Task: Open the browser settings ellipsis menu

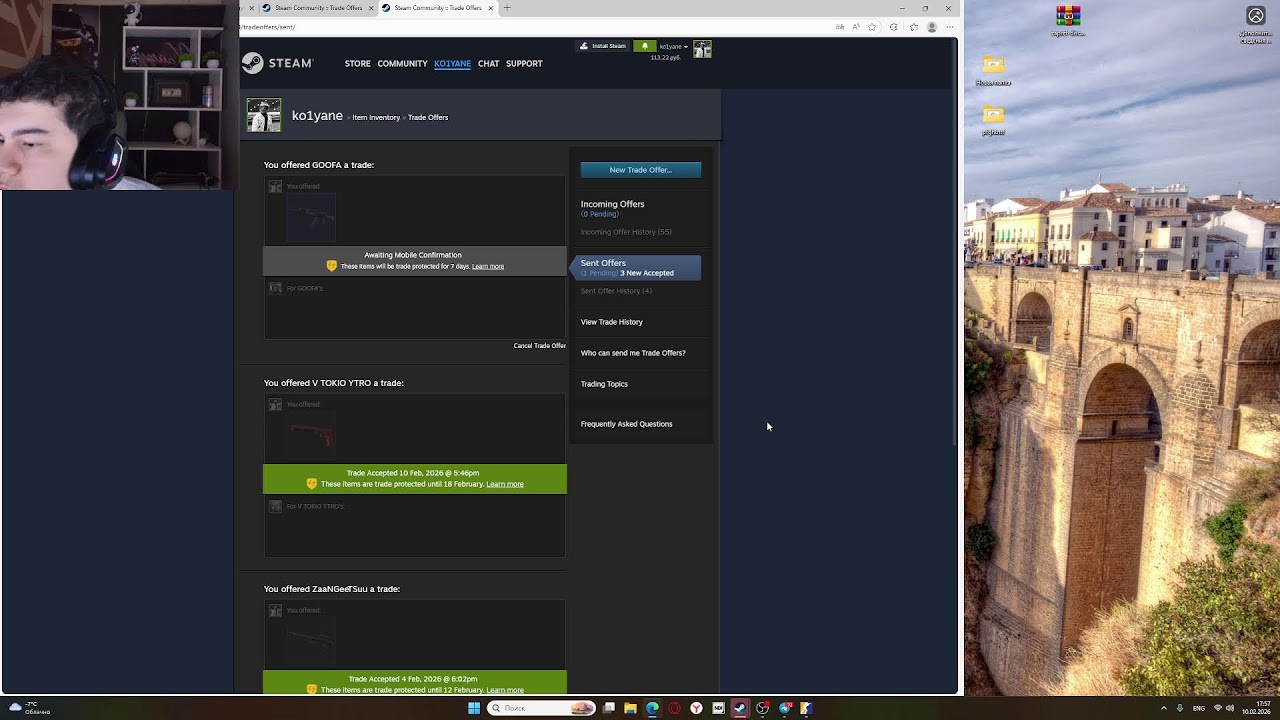Action: [x=949, y=27]
